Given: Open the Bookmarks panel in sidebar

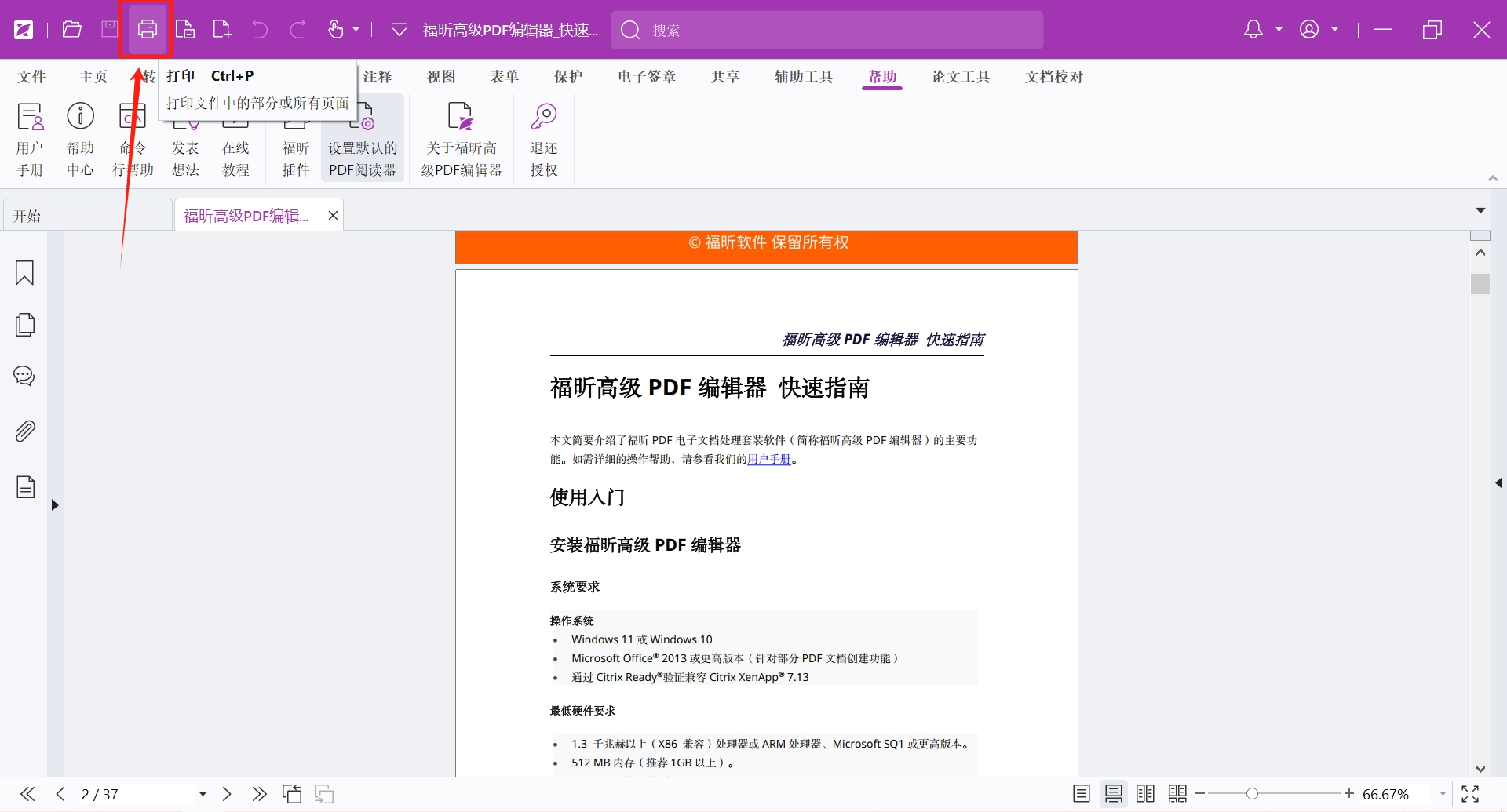Looking at the screenshot, I should click(24, 273).
